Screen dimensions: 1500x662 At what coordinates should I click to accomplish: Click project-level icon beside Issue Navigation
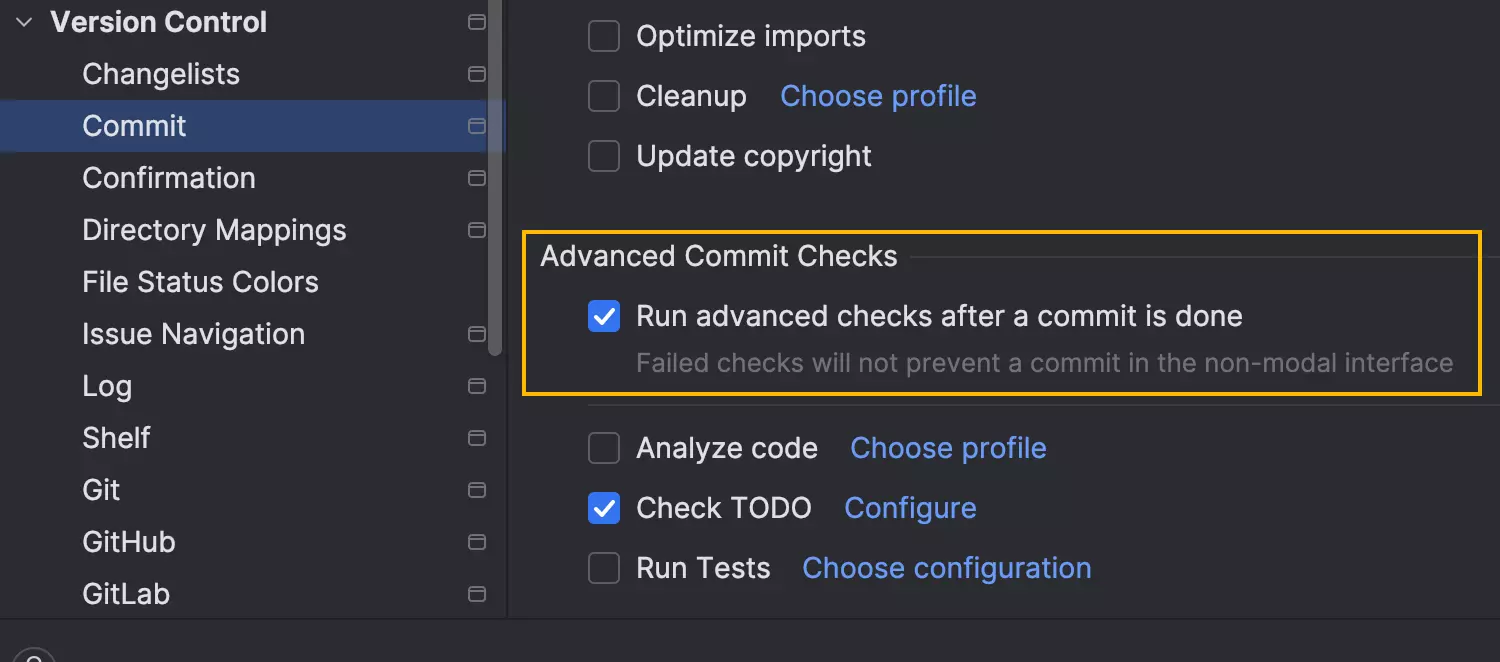click(x=477, y=334)
